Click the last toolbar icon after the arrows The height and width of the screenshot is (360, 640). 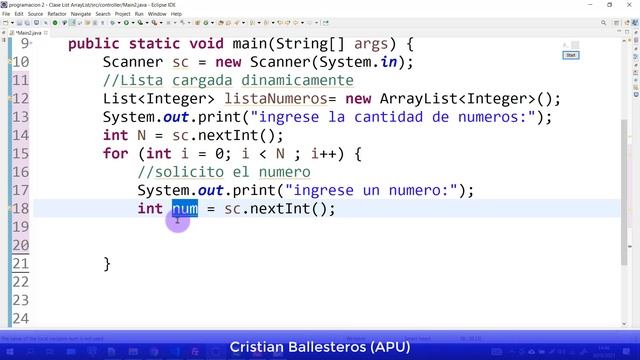click(325, 23)
